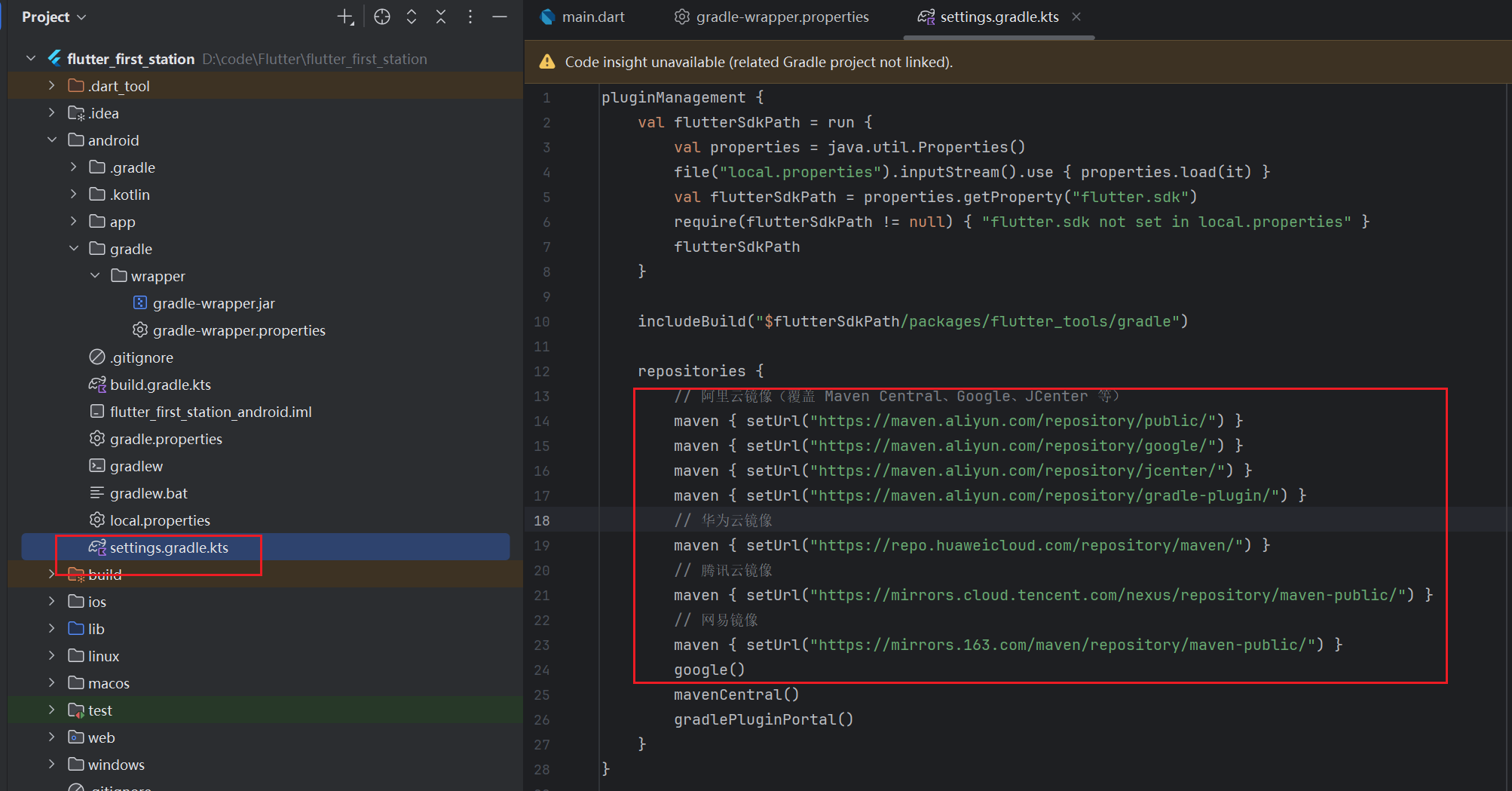The image size is (1512, 791).
Task: Expand the .kotlin folder
Action: pos(73,194)
